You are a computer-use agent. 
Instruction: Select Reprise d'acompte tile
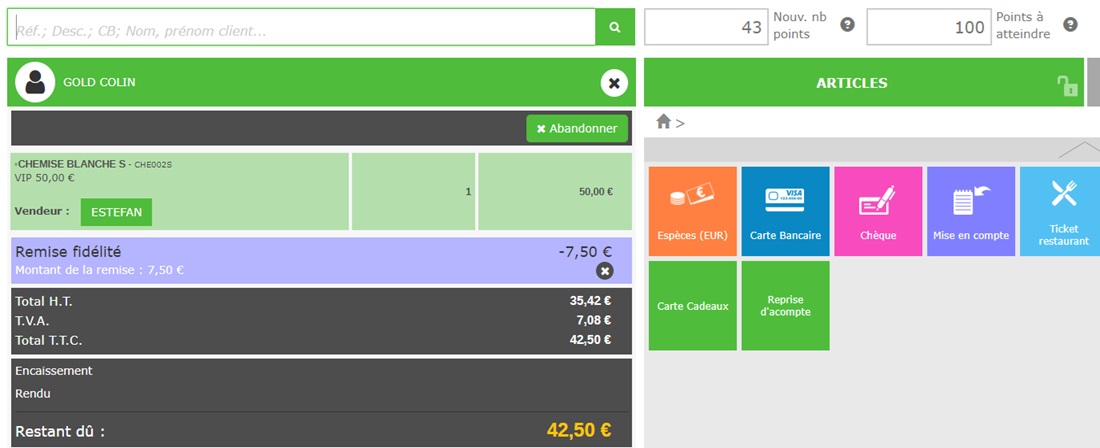tap(785, 306)
